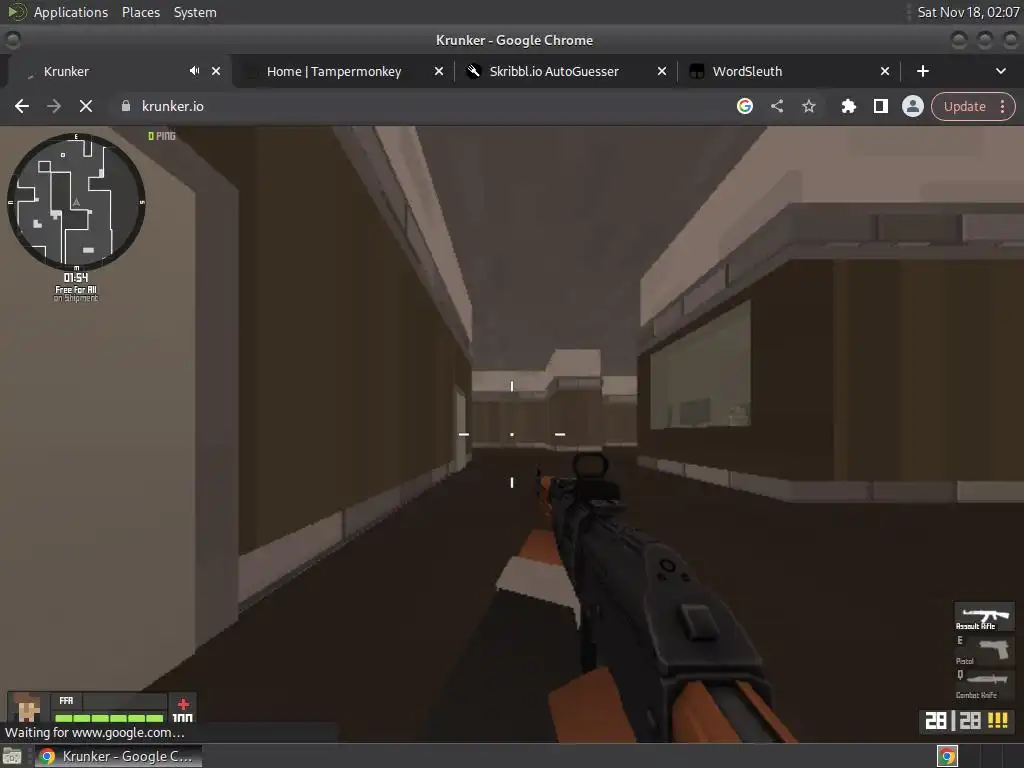Image resolution: width=1024 pixels, height=768 pixels.
Task: Close the Krunker tab
Action: click(x=216, y=71)
